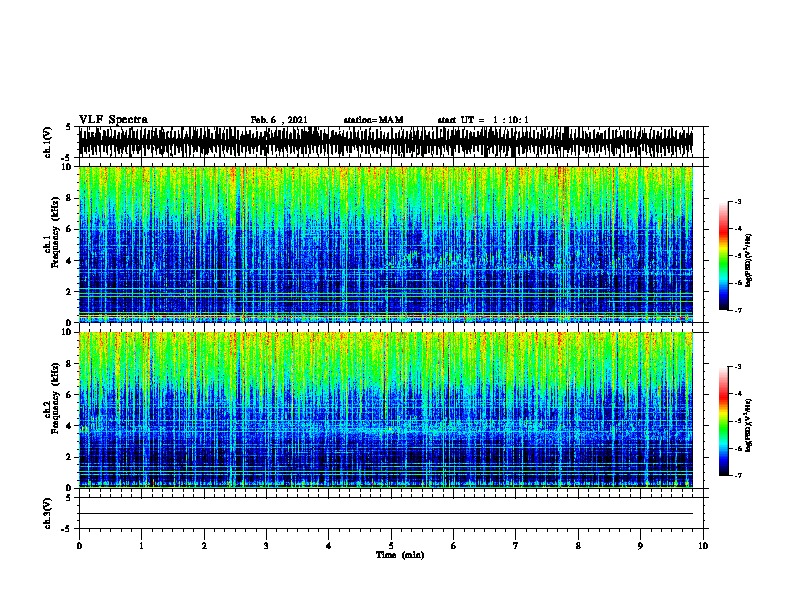Click the "station=MAM" label

click(x=373, y=120)
